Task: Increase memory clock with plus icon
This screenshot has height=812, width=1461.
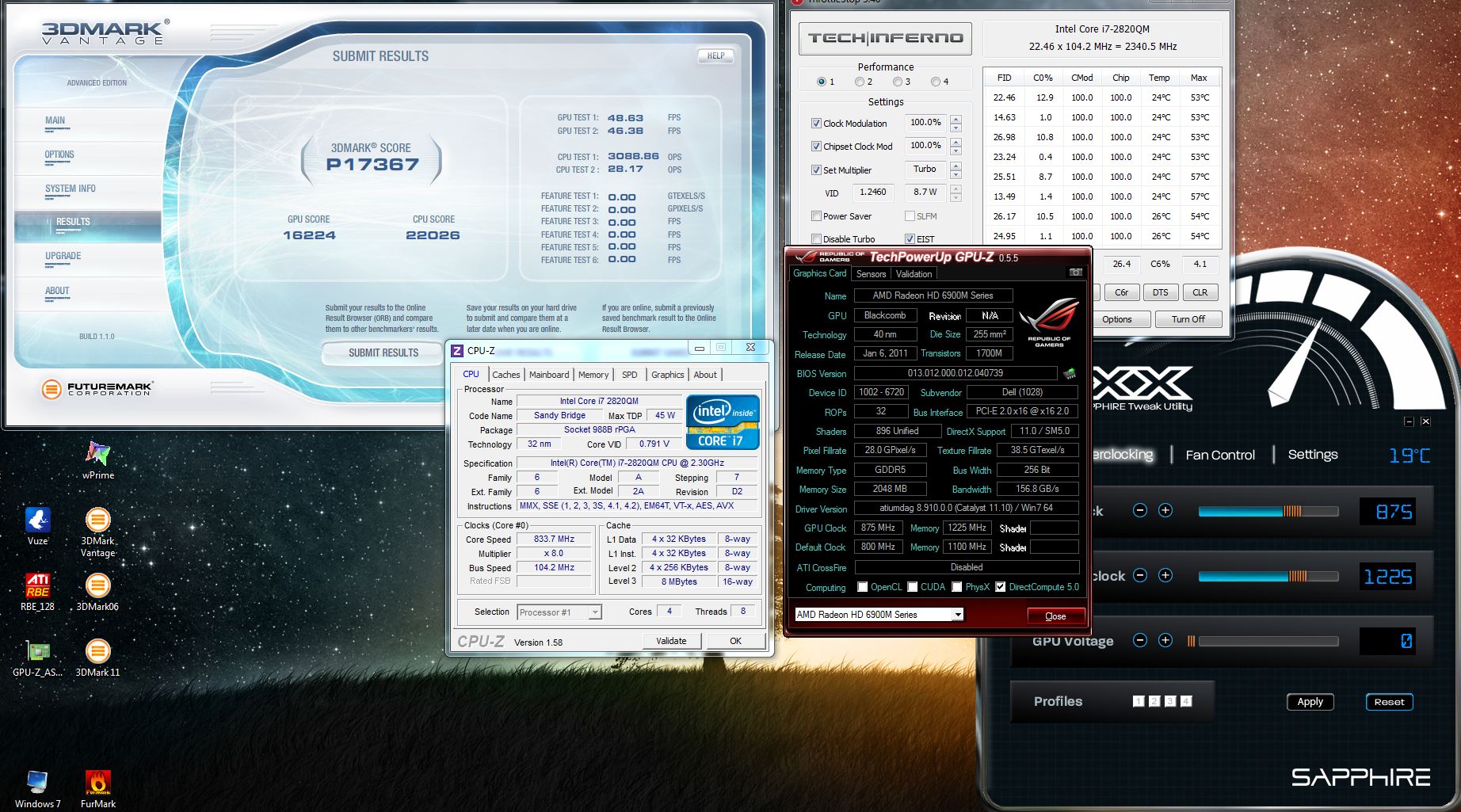Action: click(x=1165, y=576)
